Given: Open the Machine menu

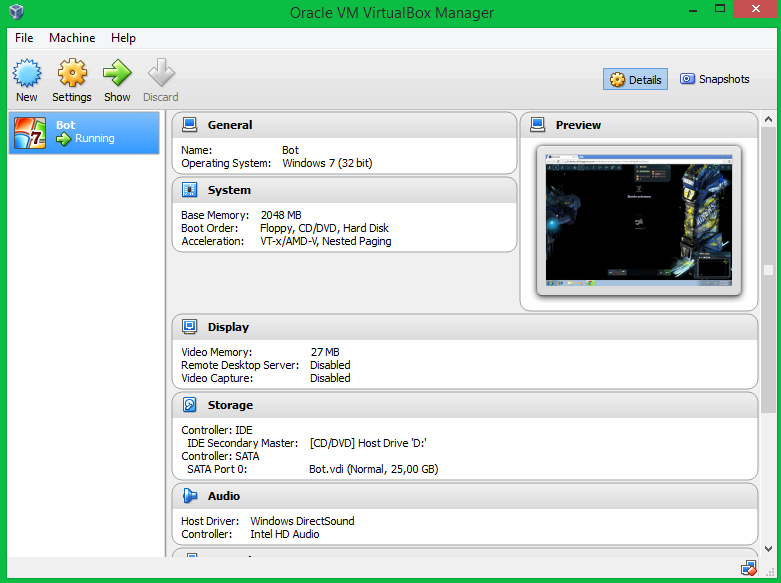Looking at the screenshot, I should coord(72,38).
